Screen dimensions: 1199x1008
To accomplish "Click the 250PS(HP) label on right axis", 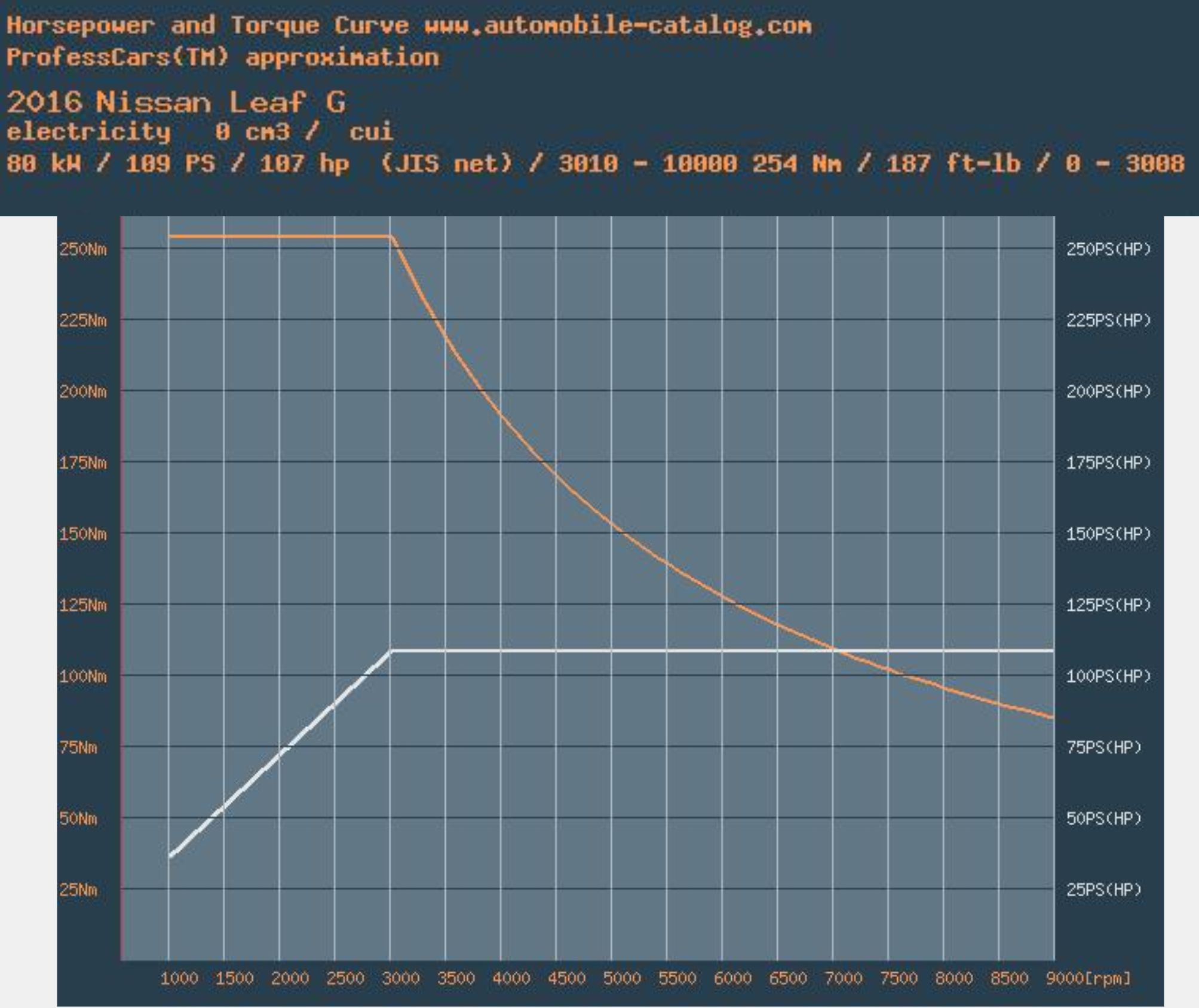I will click(1108, 249).
